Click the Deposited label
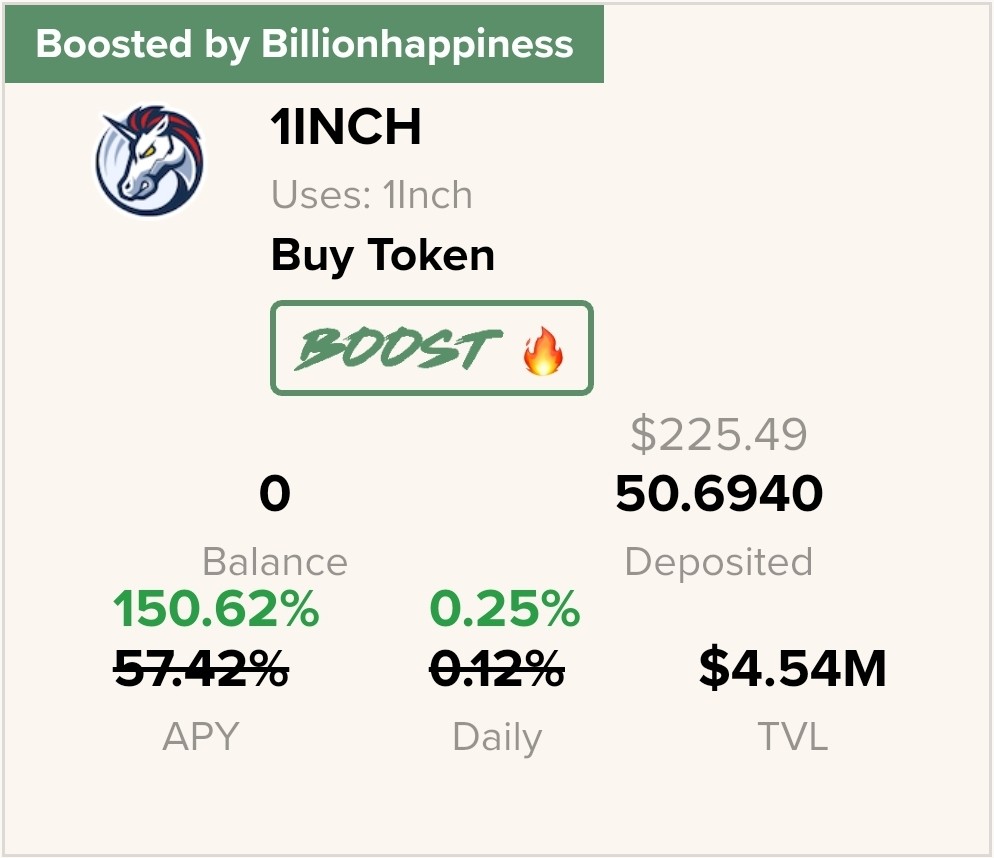This screenshot has height=858, width=994. (719, 562)
